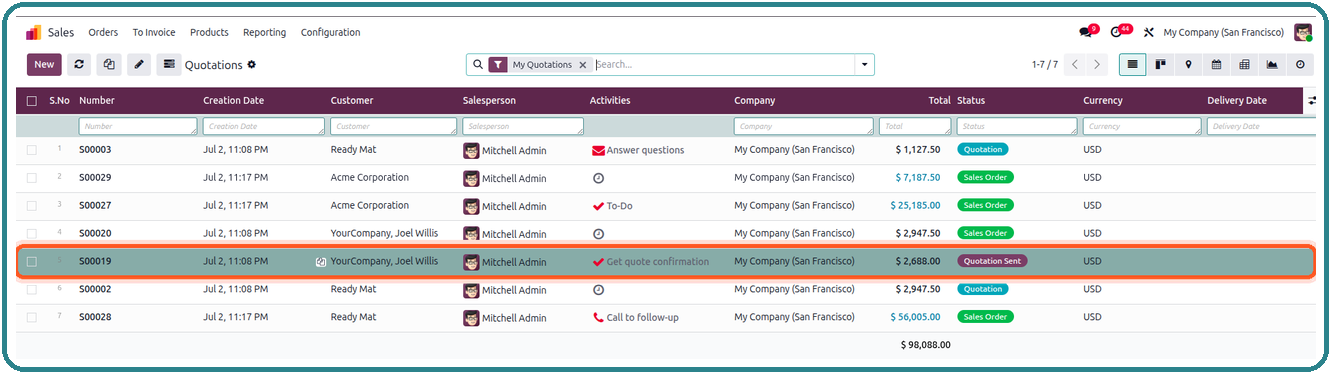Click the refresh list icon button

point(79,64)
